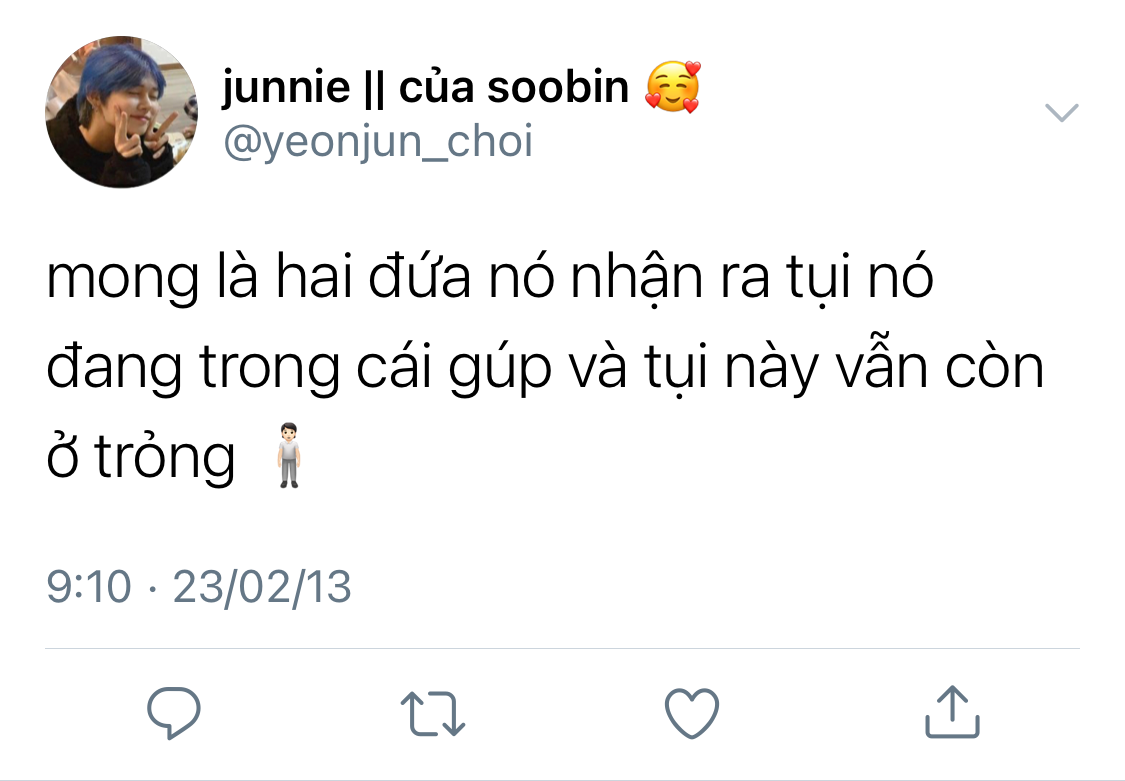The image size is (1125, 781).
Task: Open profile via display name junnie
Action: coord(286,87)
